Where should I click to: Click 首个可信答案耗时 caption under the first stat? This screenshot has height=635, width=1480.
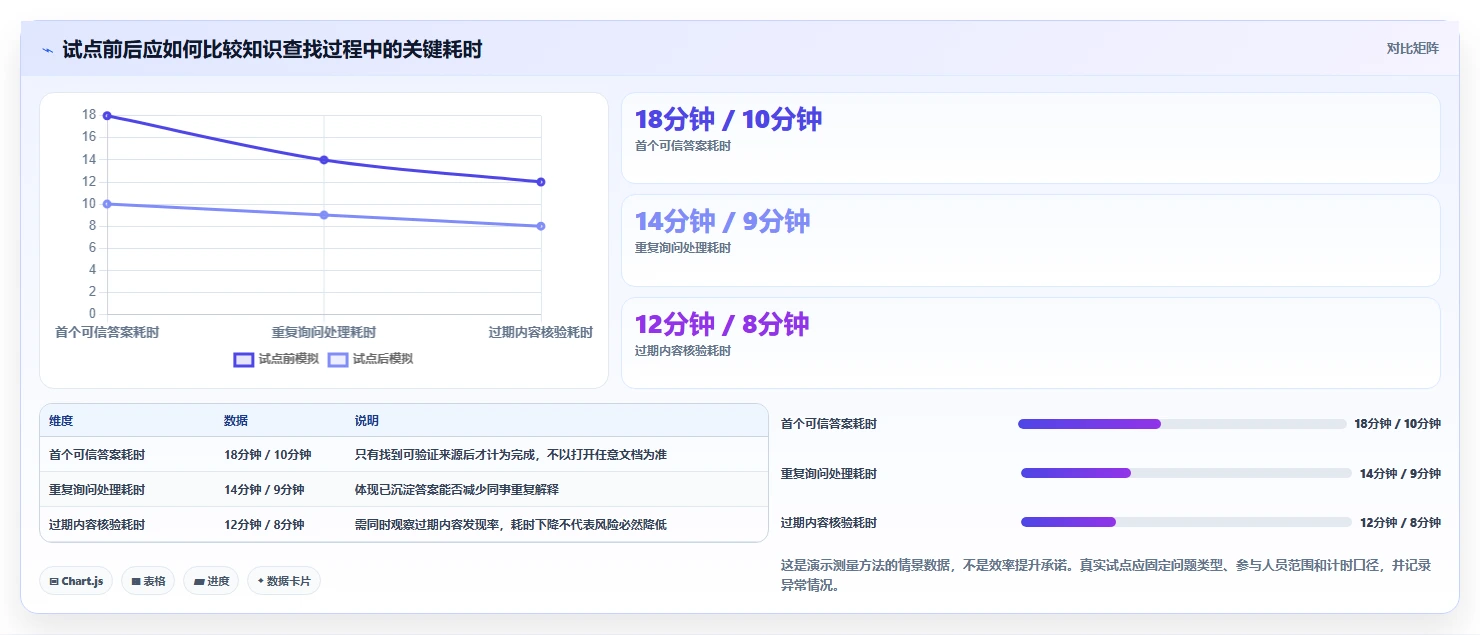pyautogui.click(x=683, y=146)
